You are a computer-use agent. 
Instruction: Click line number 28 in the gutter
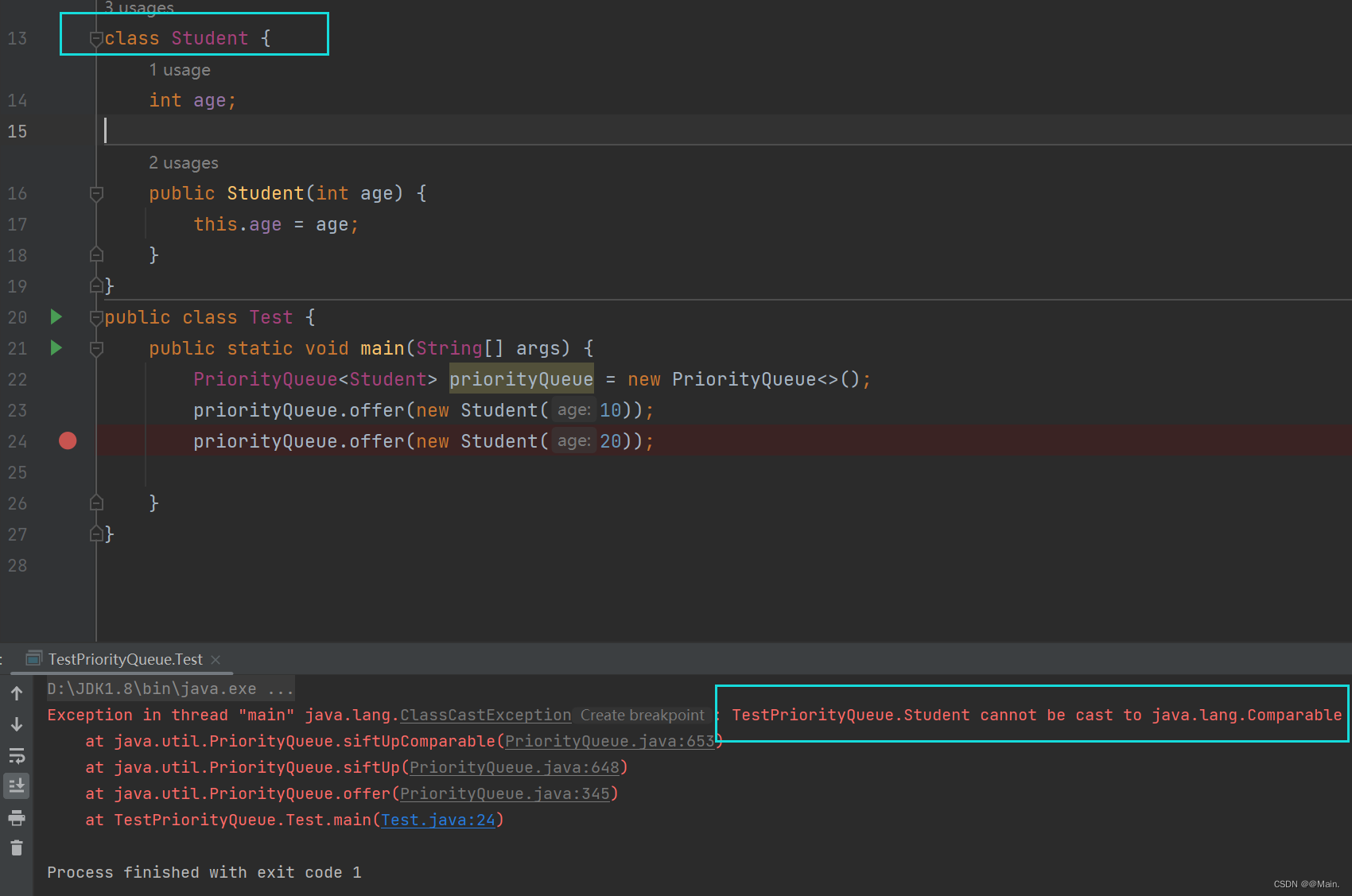(x=17, y=565)
